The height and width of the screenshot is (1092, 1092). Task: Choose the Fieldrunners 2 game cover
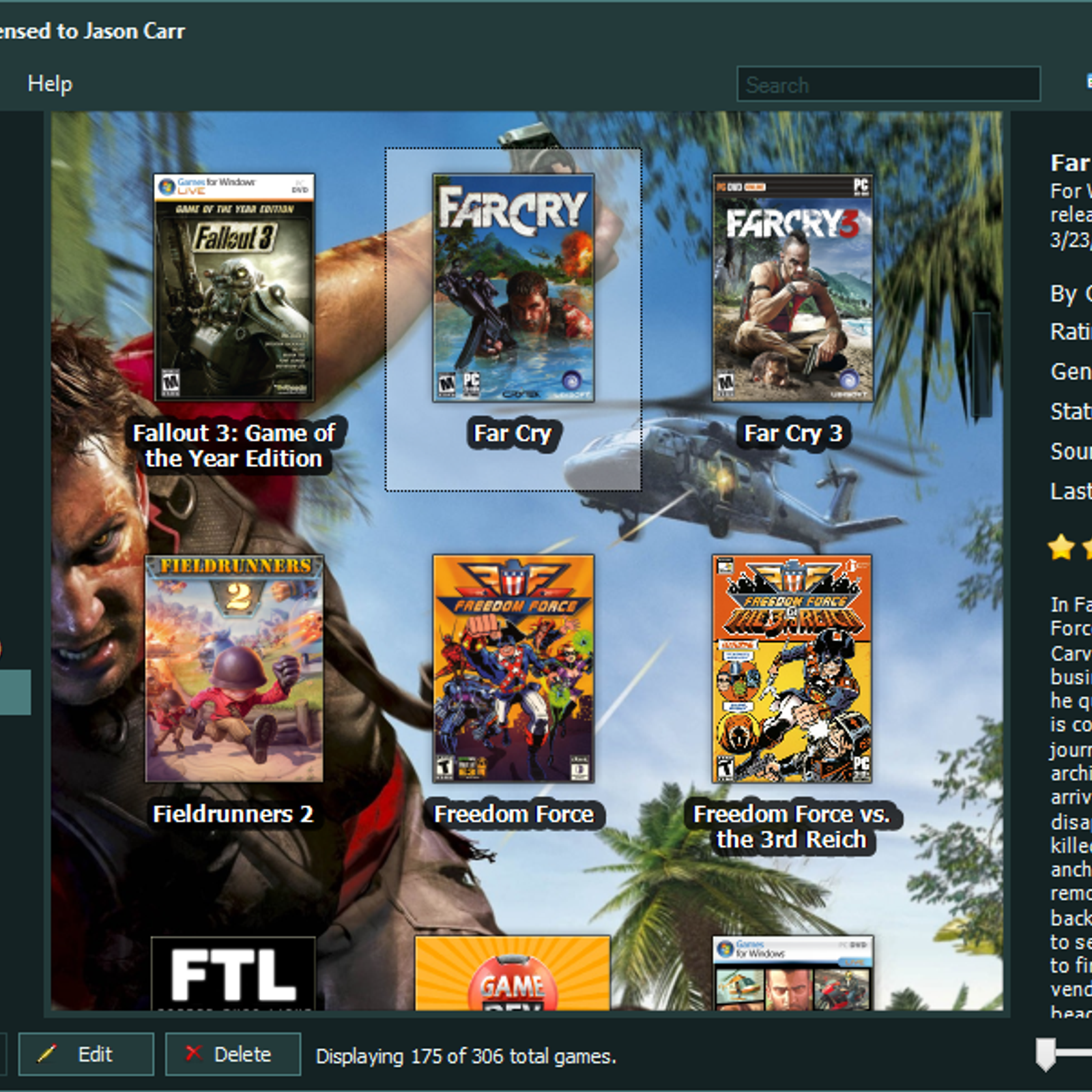(x=234, y=668)
